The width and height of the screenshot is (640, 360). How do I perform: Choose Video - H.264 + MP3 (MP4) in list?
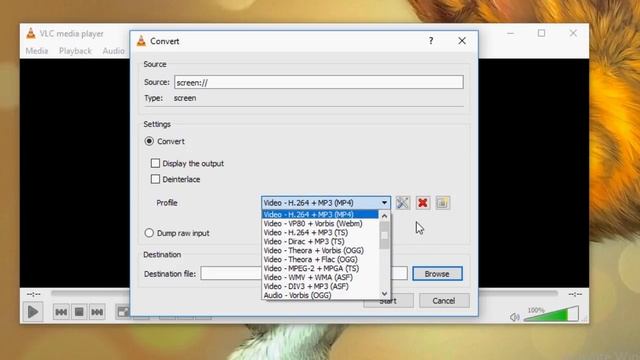320,214
